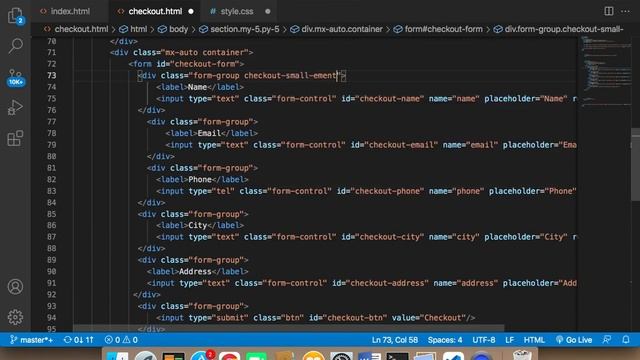Click label text City on line 86

[x=198, y=225]
